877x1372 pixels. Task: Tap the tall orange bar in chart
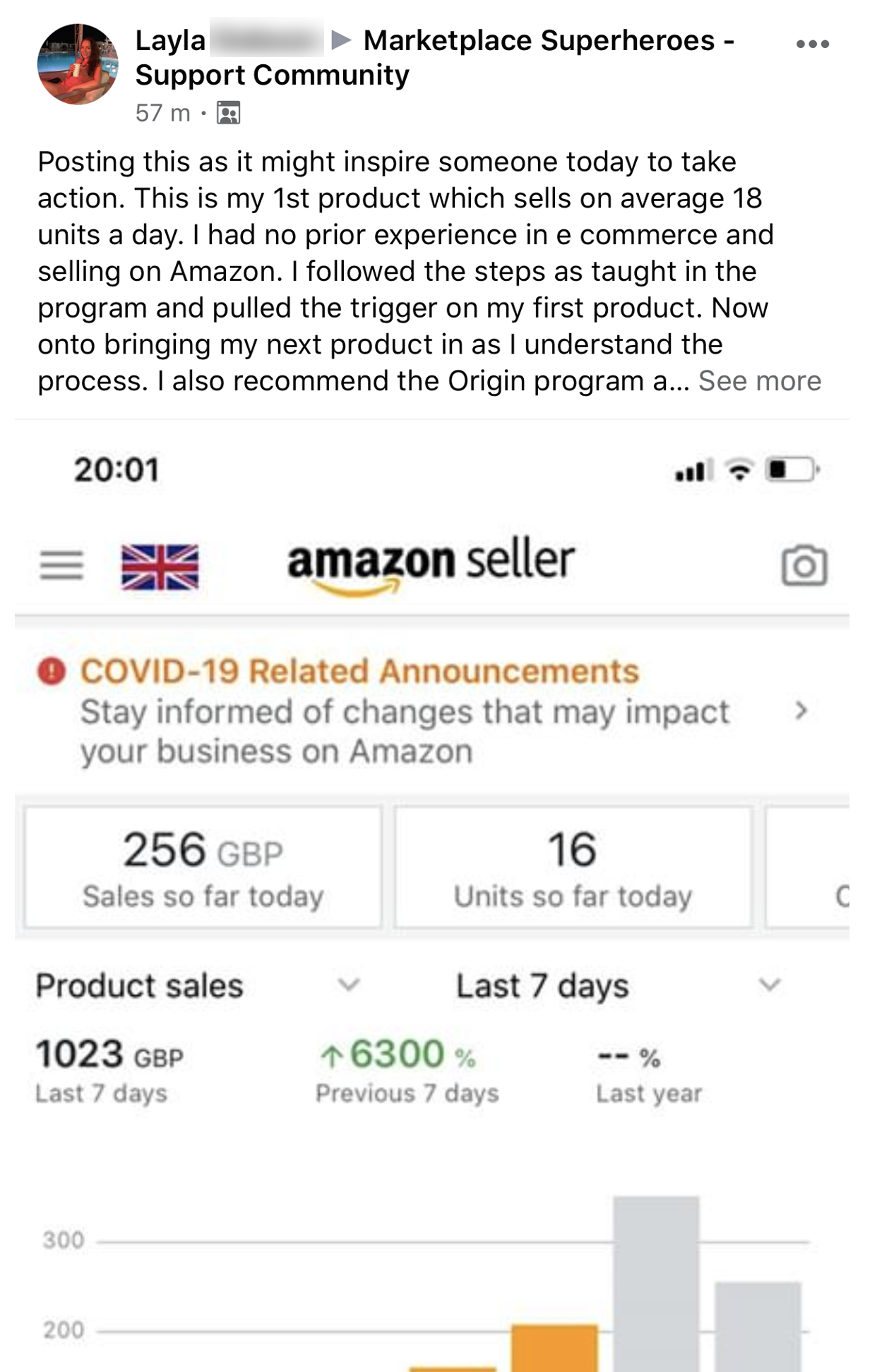tap(554, 1348)
